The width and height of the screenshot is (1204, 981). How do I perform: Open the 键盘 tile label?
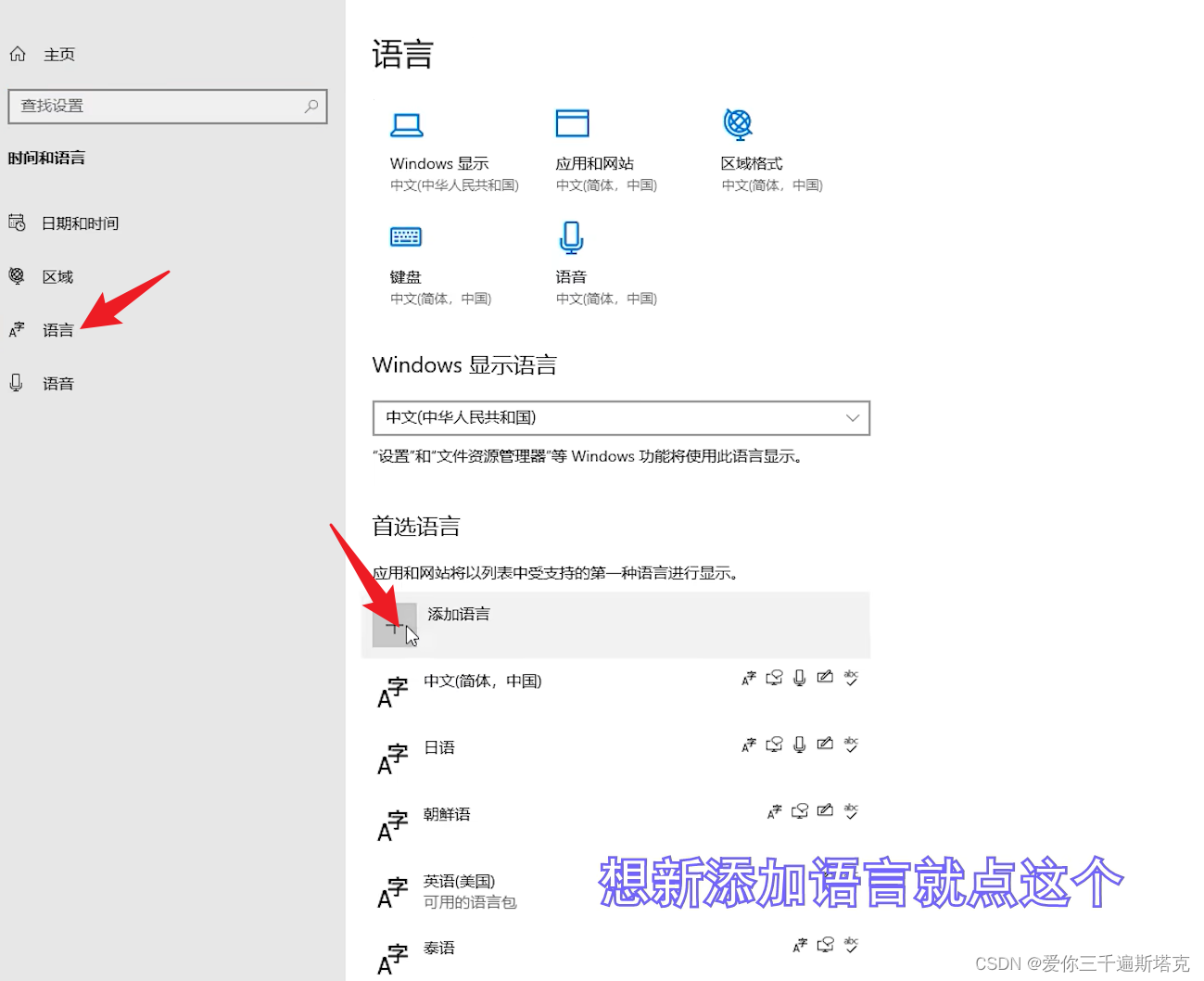405,276
